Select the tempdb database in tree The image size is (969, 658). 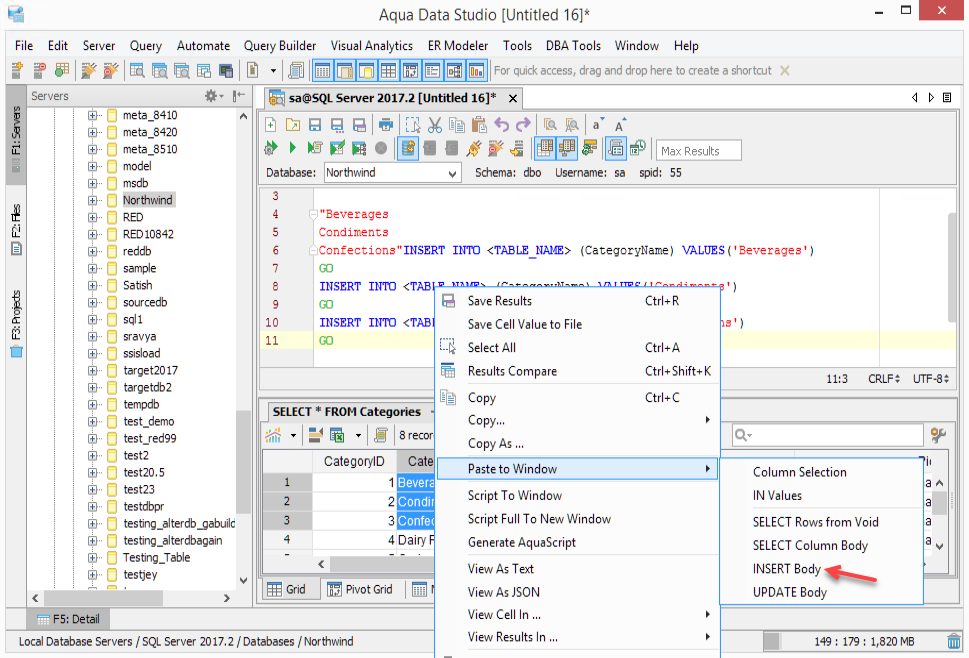point(141,404)
